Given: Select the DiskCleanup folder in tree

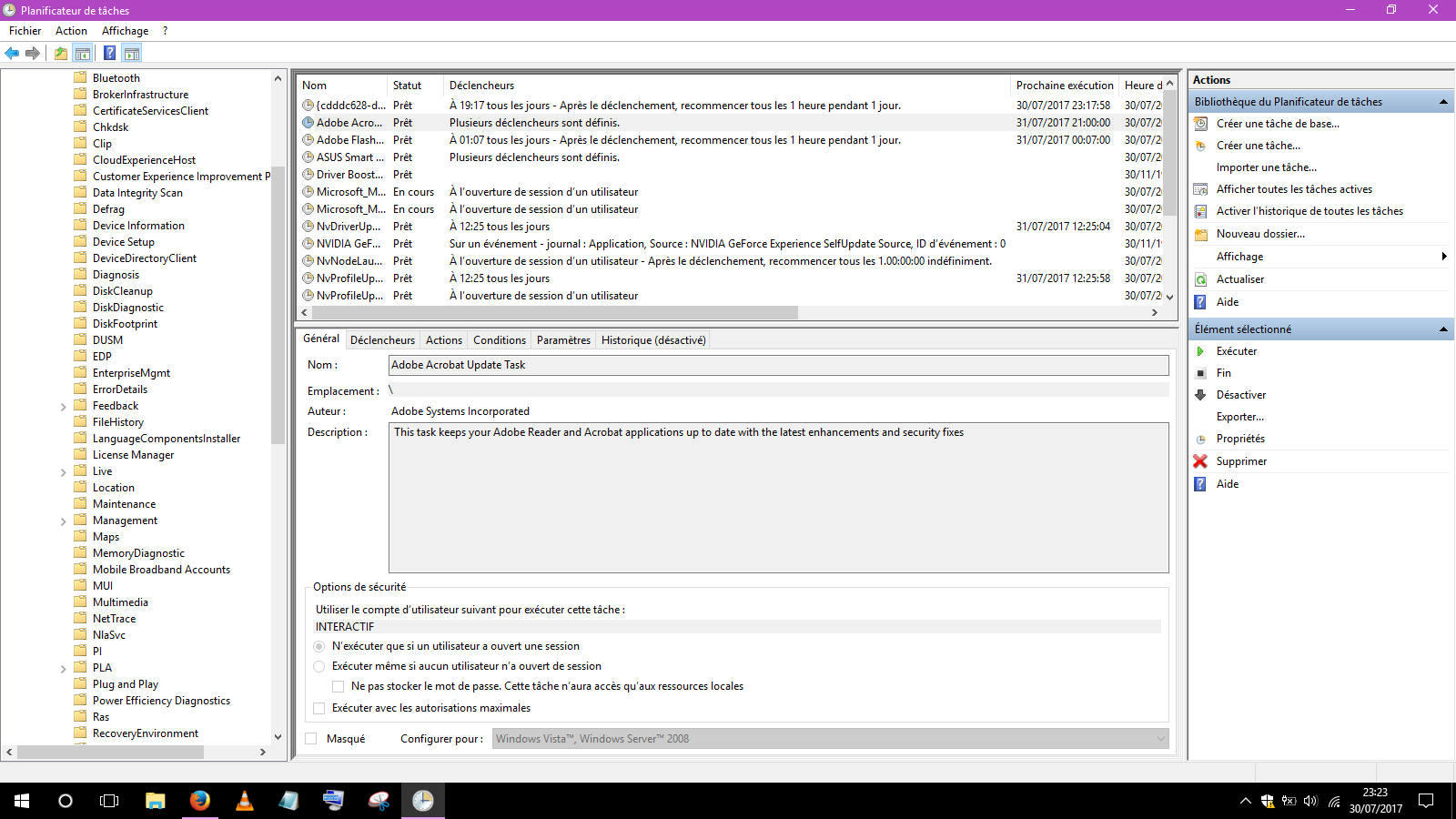Looking at the screenshot, I should pyautogui.click(x=122, y=291).
